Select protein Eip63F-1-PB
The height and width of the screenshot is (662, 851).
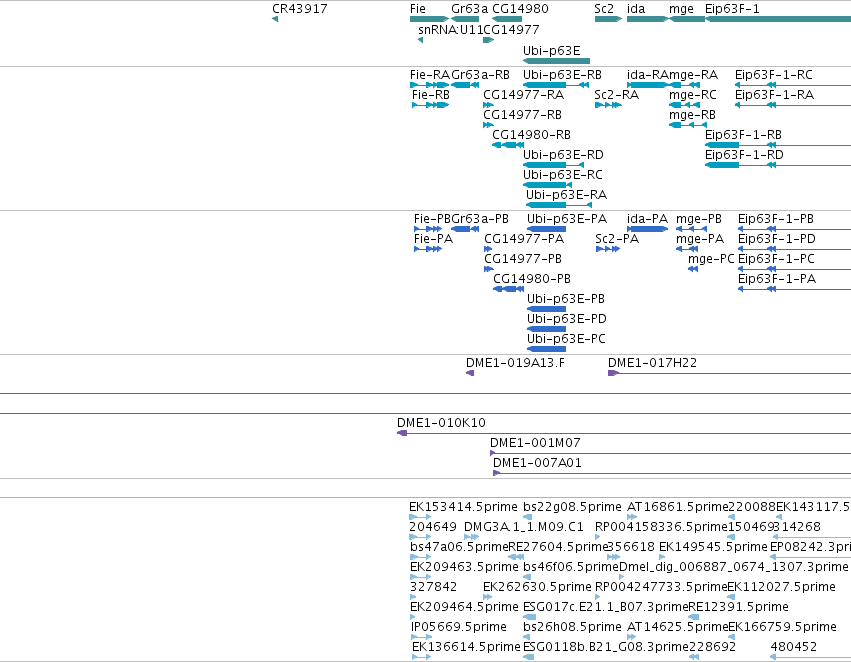(x=794, y=229)
